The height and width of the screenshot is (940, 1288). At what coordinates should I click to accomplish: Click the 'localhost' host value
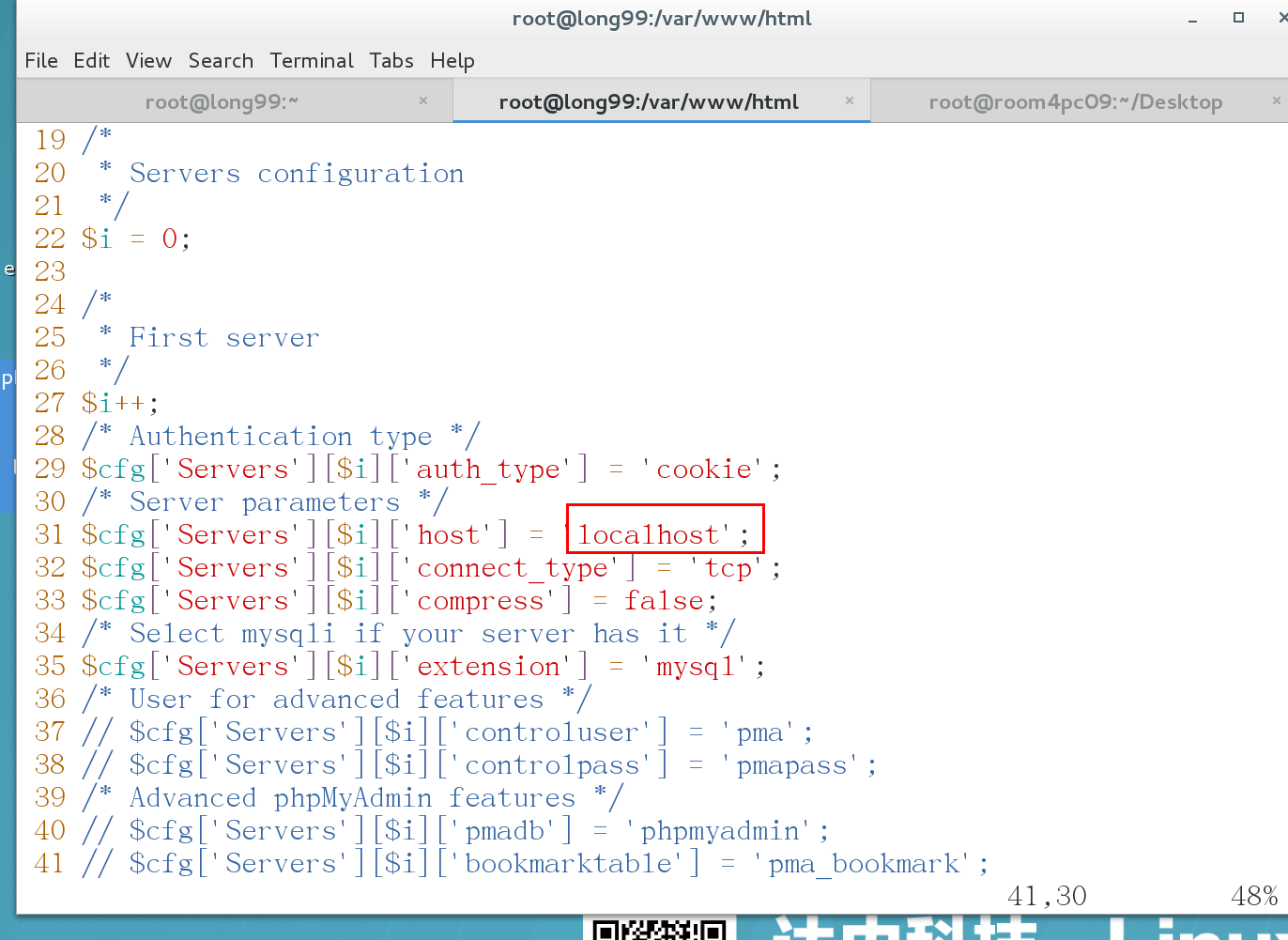tap(648, 534)
